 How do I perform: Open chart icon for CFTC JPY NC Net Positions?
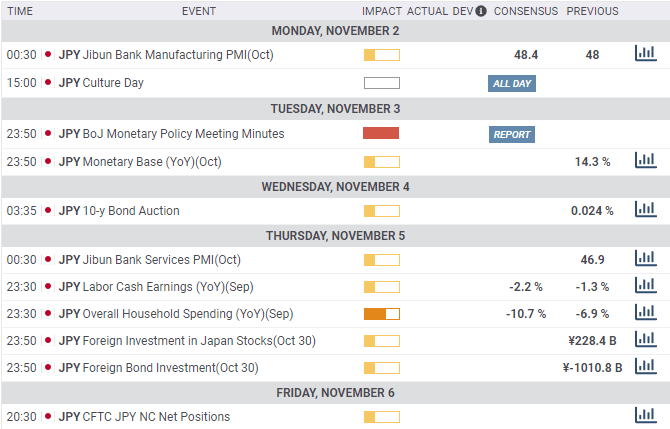[645, 416]
